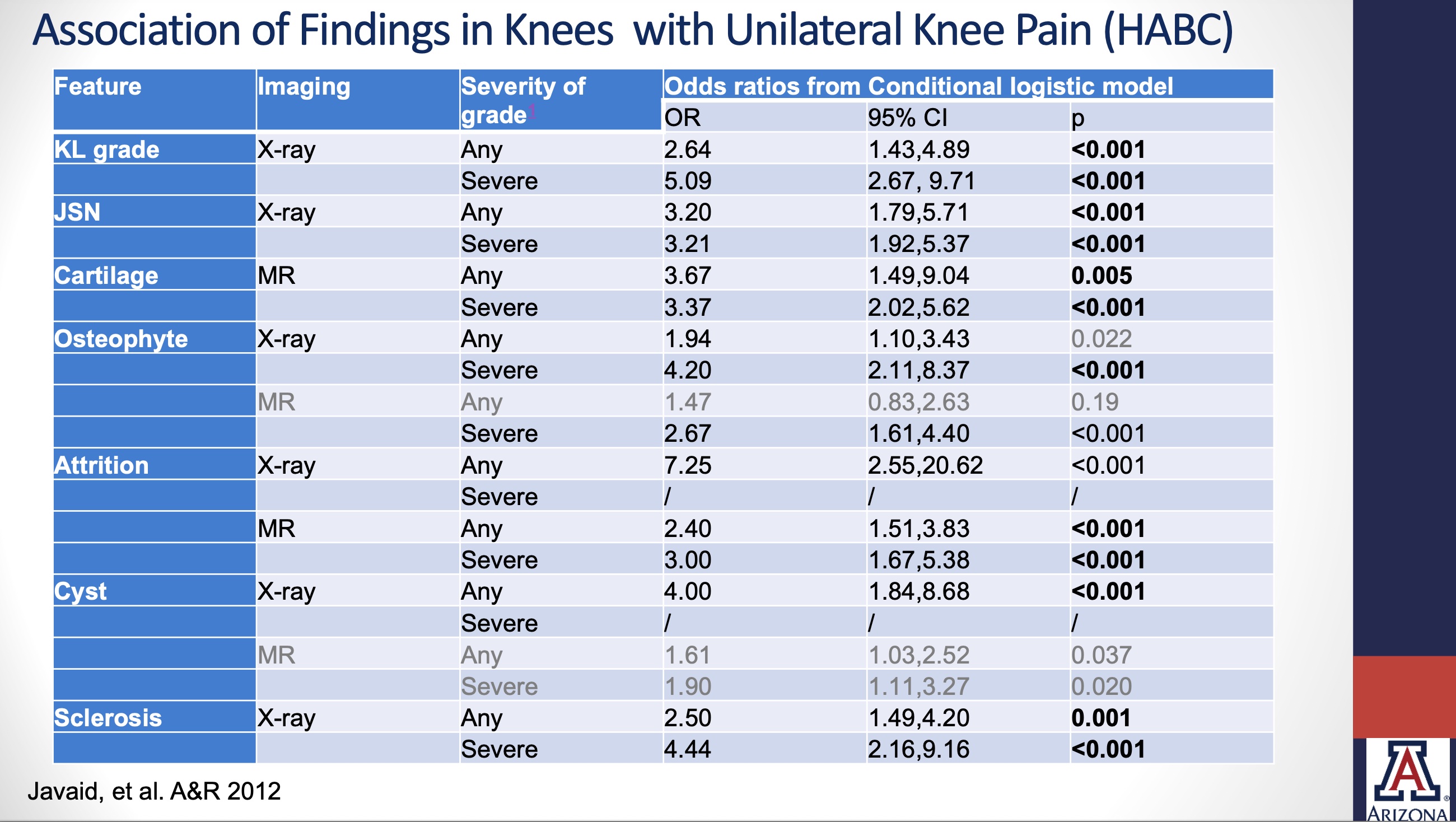Click the 'Attrition' row label
Screen dimensions: 1456x822
(x=102, y=465)
